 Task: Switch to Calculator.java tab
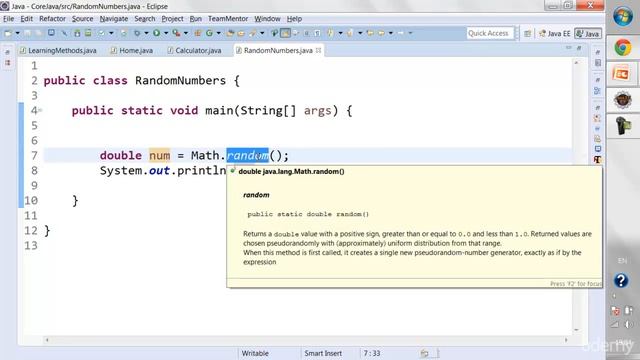click(194, 51)
